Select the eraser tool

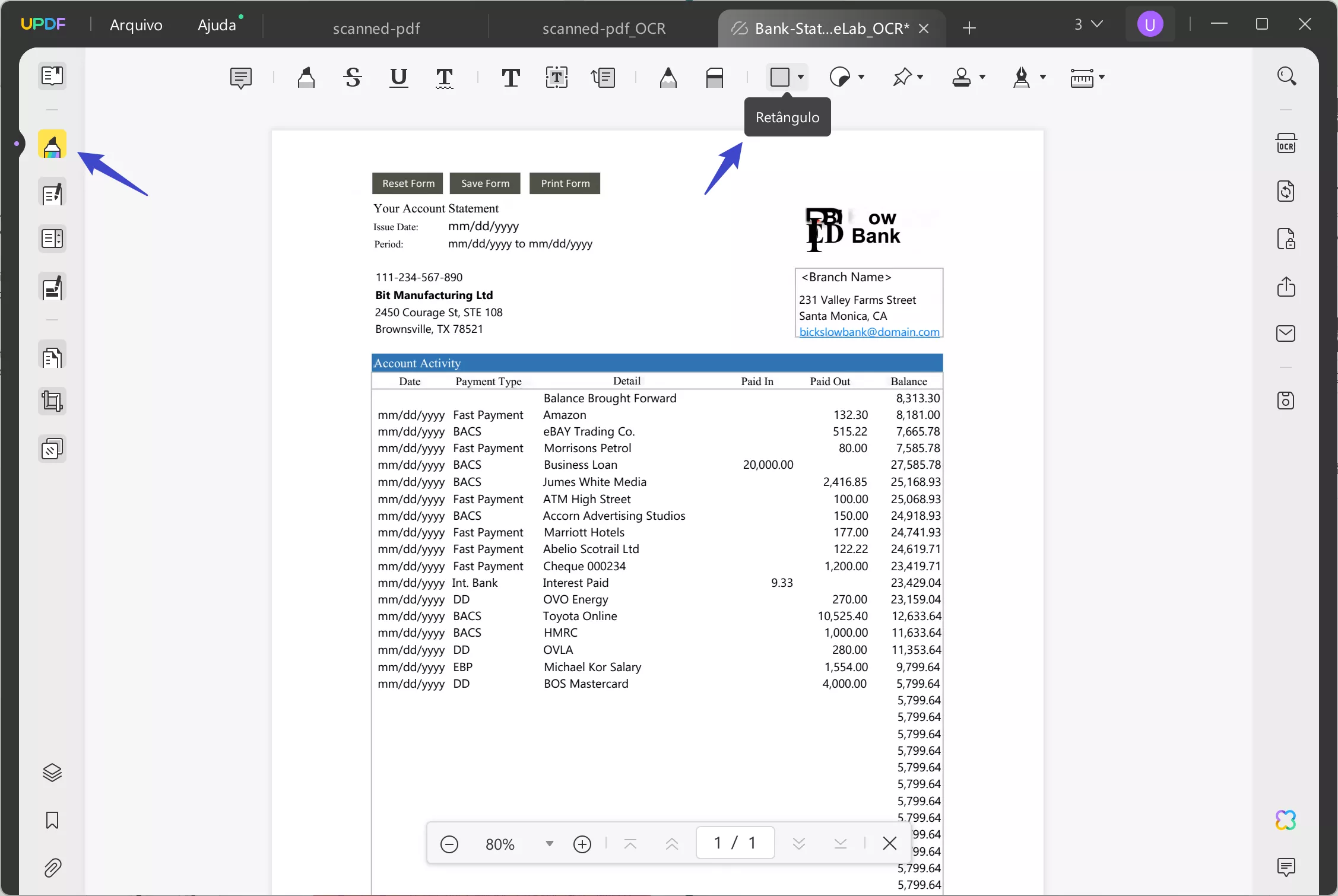click(715, 77)
